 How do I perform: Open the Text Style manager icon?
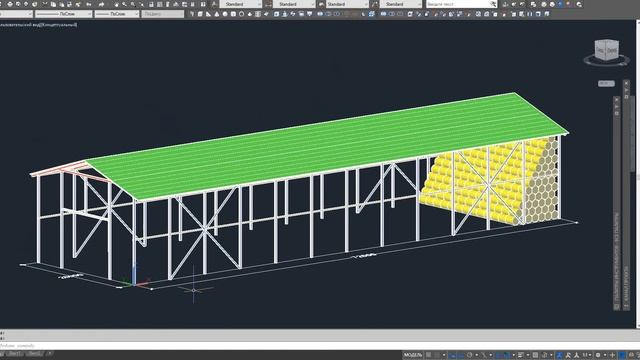click(x=214, y=4)
